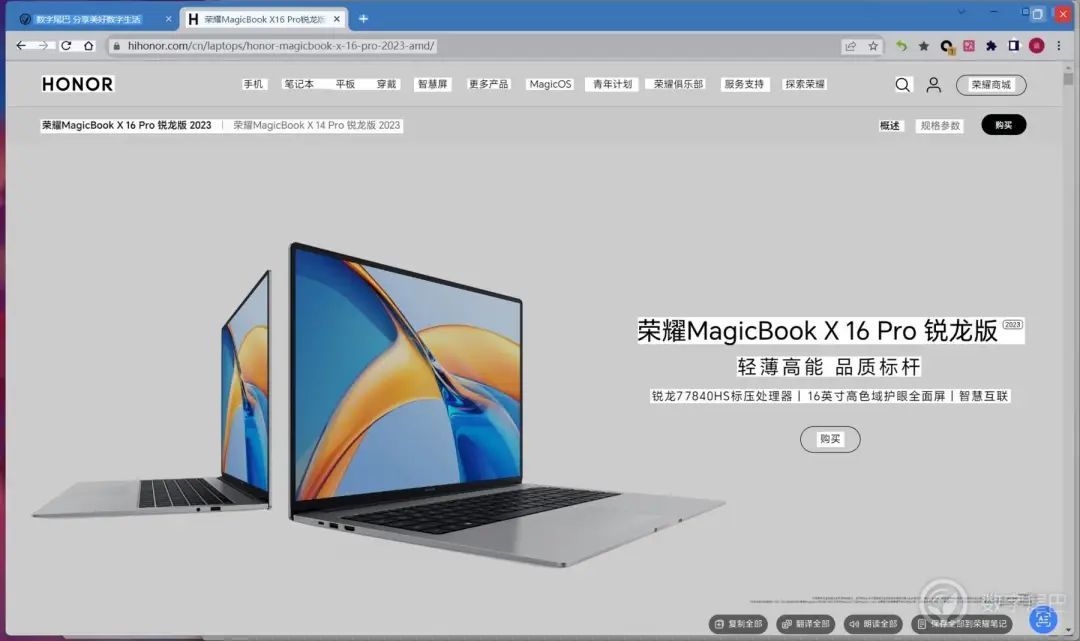Click the 保存全部到荣耀笔记 button

(962, 624)
